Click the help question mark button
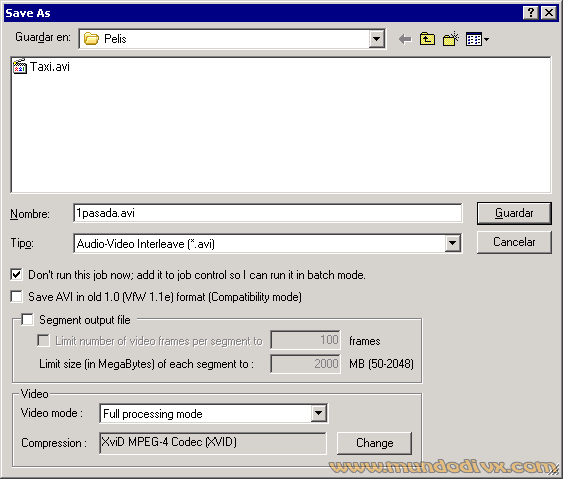 coord(530,13)
